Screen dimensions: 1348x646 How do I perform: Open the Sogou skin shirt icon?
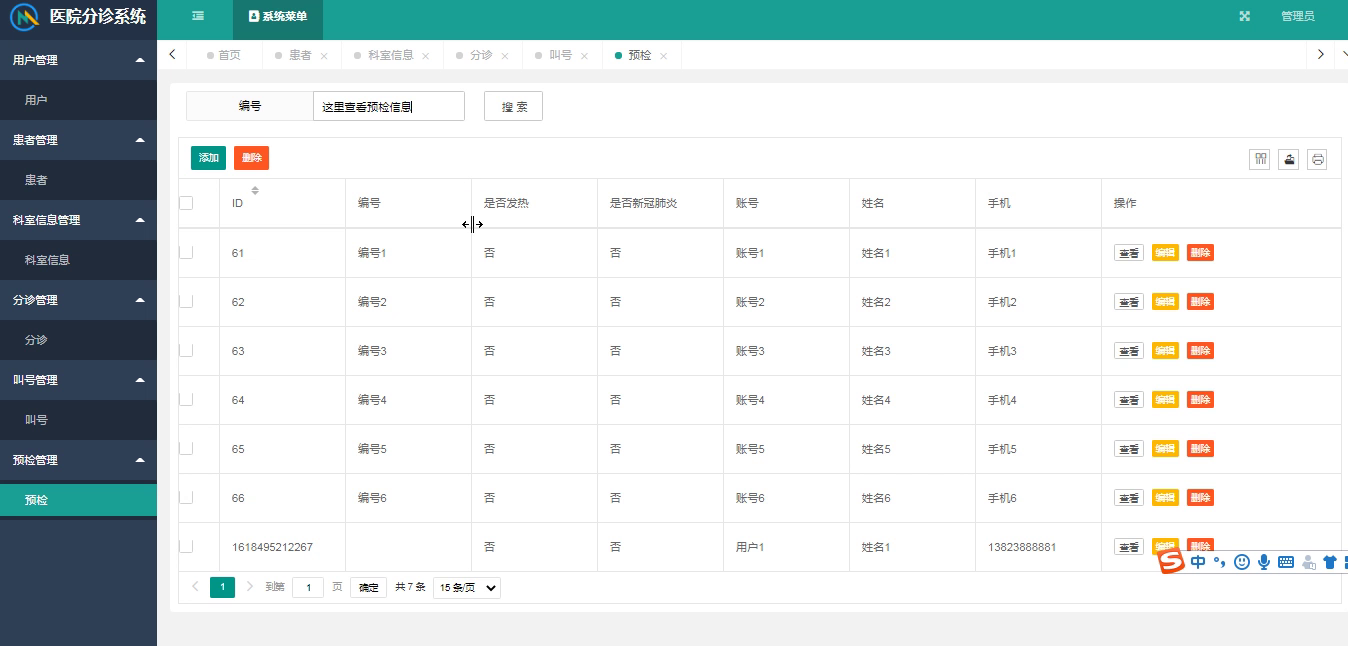pos(1330,562)
